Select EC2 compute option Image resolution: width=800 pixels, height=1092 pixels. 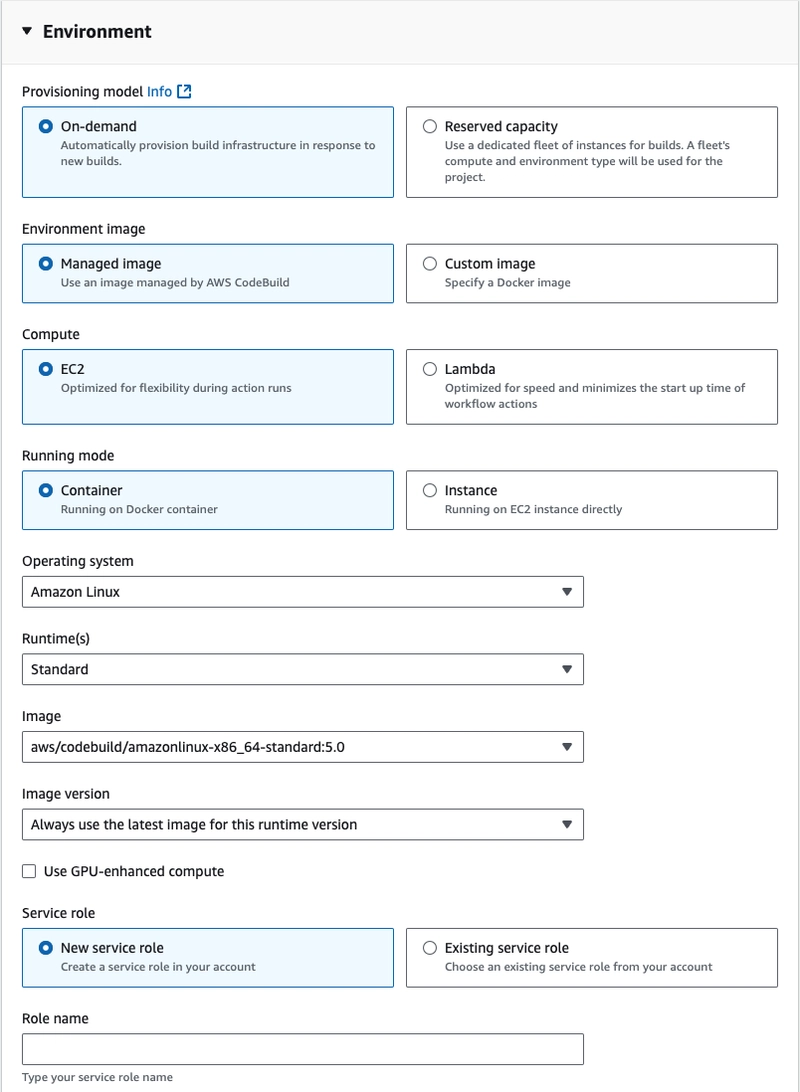tap(45, 368)
